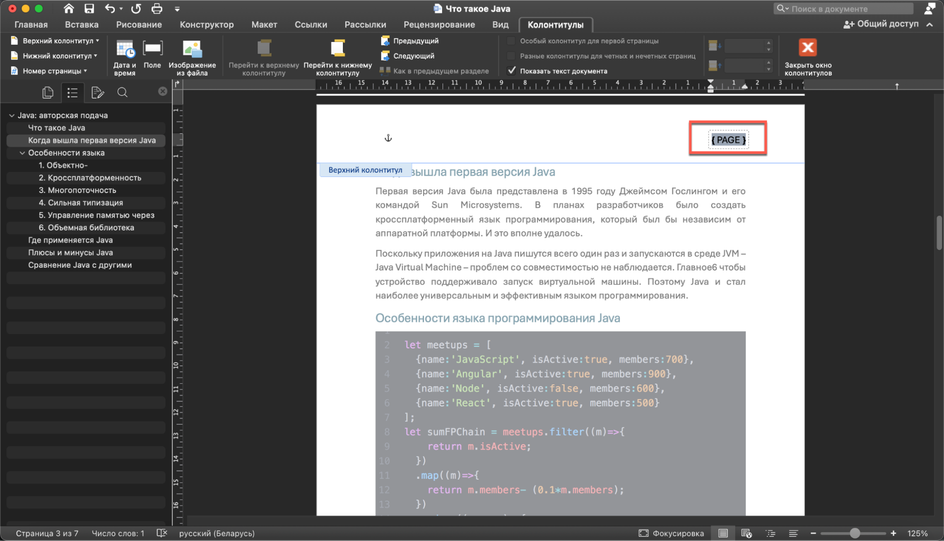This screenshot has width=944, height=541.
Task: Open the Номер страницы dropdown
Action: [49, 71]
